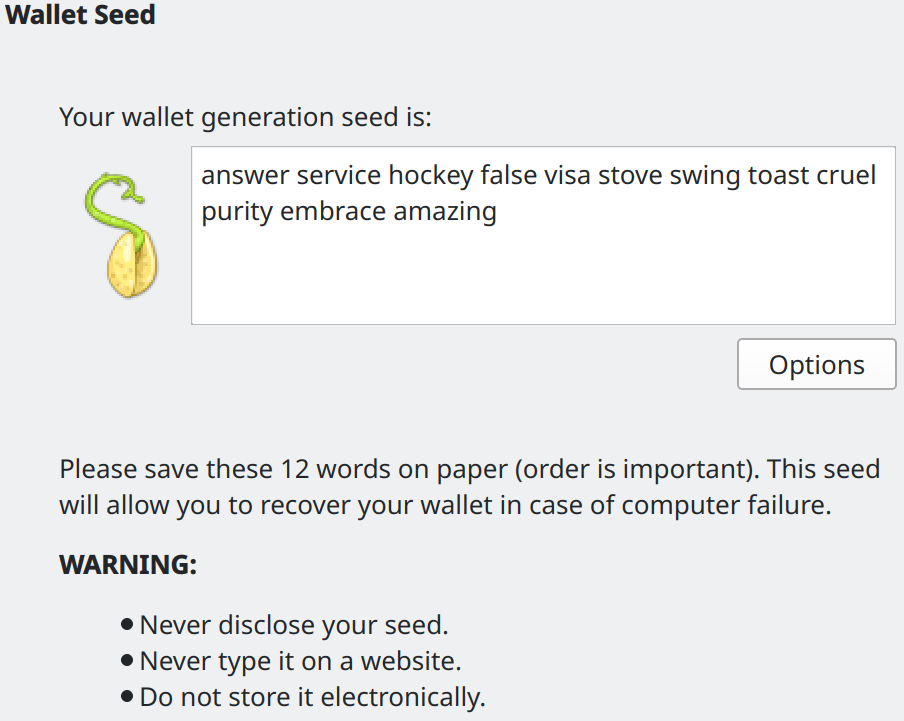
Task: Click the "Your wallet generation seed is:" label
Action: click(245, 117)
